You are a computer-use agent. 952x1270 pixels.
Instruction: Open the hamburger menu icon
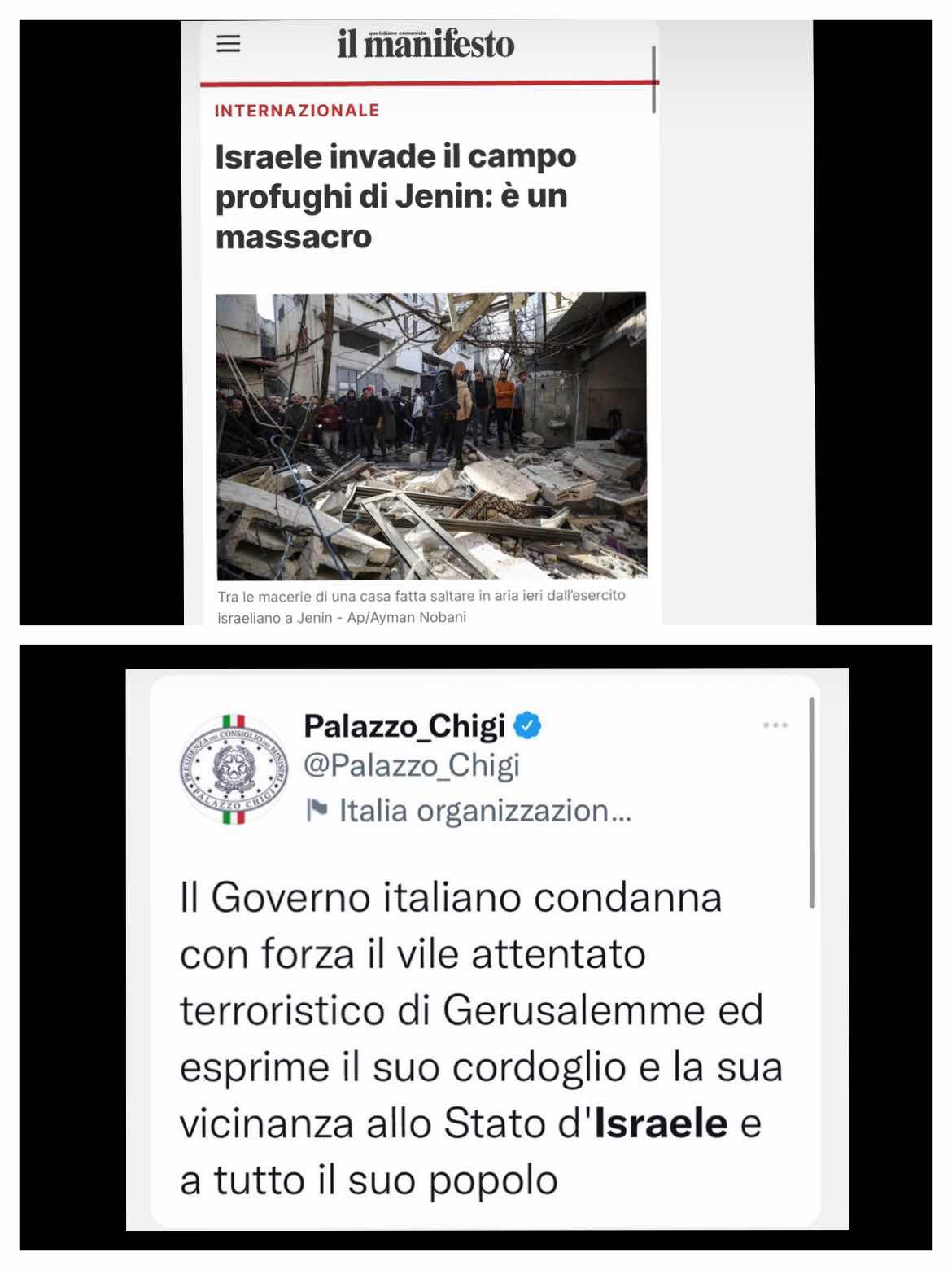pos(229,43)
